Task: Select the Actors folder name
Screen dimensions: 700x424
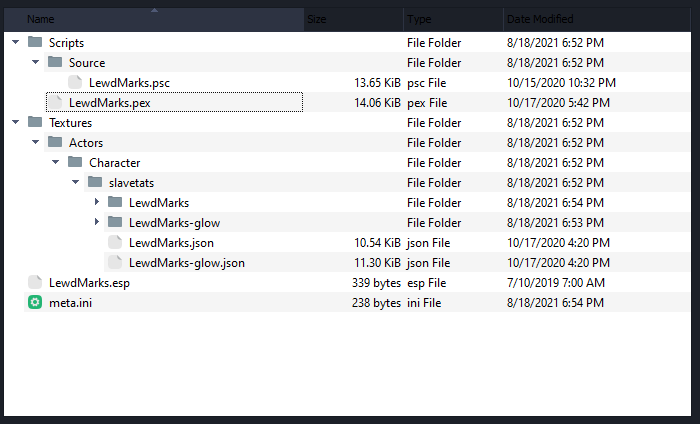Action: [86, 143]
